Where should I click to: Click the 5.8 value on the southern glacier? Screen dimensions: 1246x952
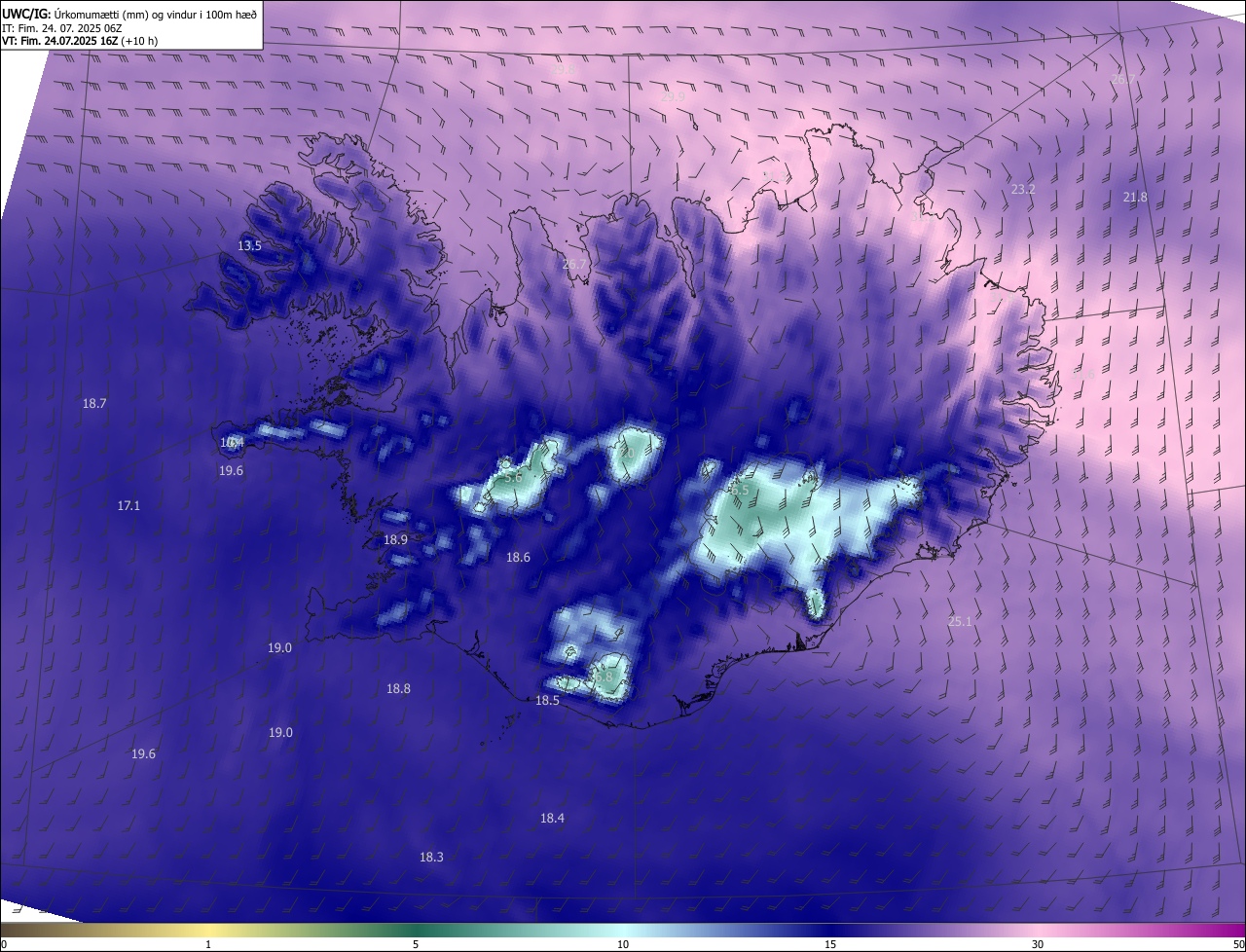pyautogui.click(x=604, y=676)
